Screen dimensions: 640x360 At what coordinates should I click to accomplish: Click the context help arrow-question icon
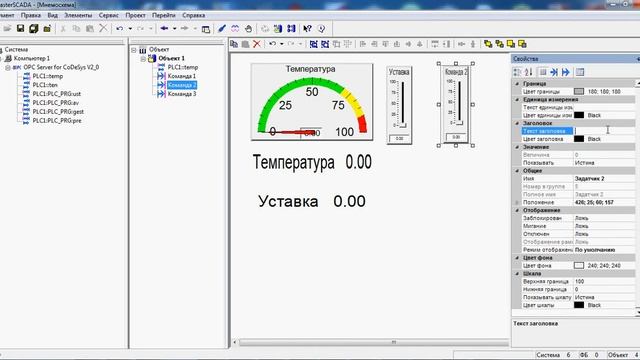coord(307,29)
